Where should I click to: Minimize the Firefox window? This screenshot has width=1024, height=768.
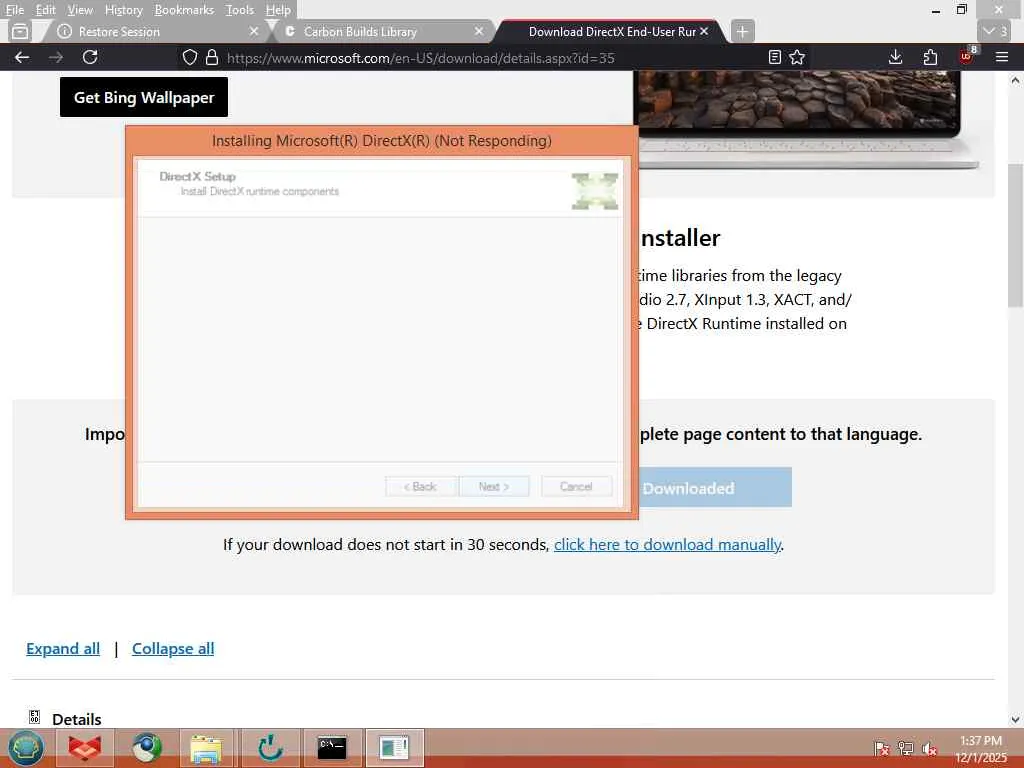(936, 10)
